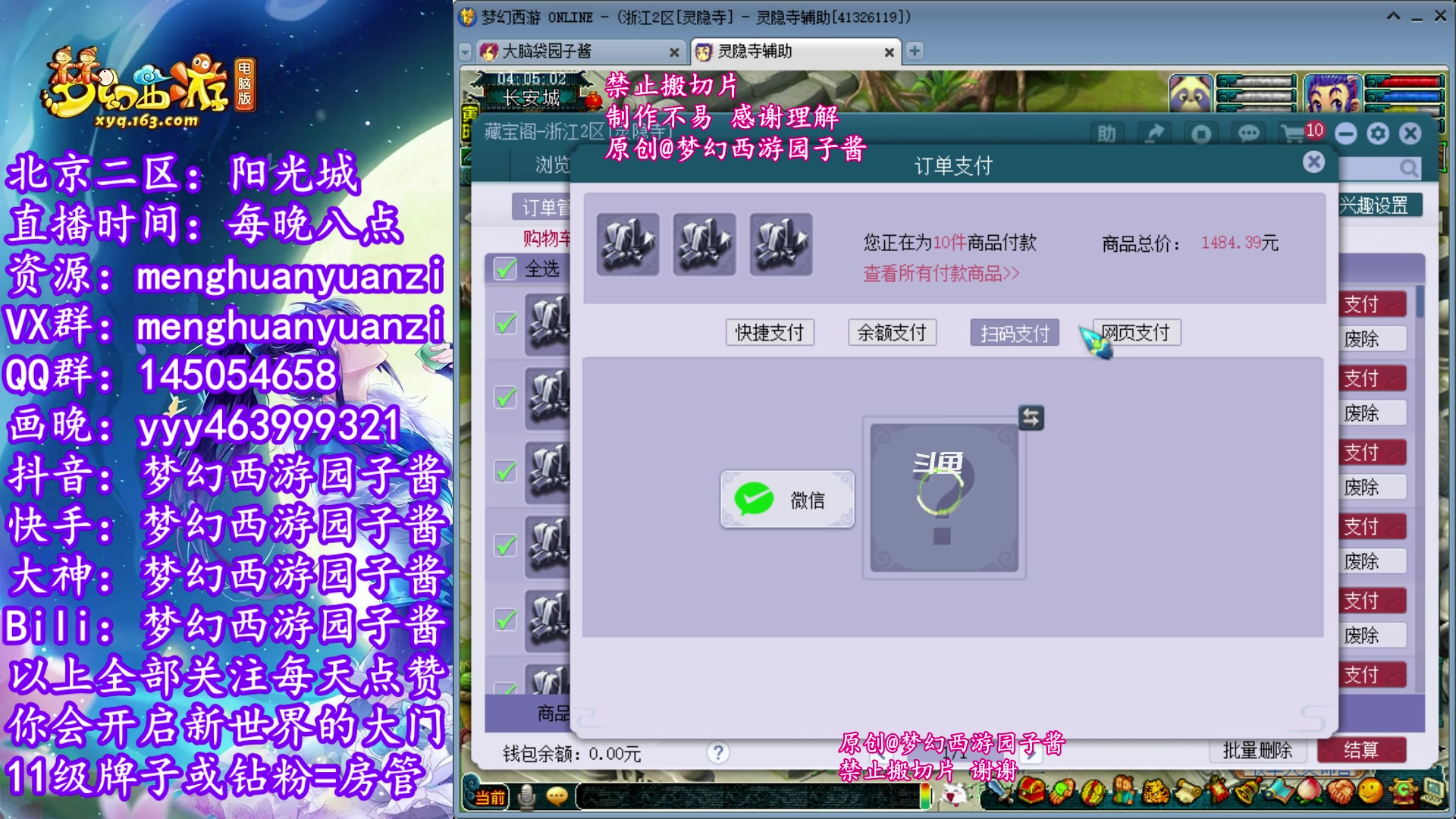Viewport: 1456px width, 819px height.
Task: Click the question mark help icon beside 钱包余额
Action: click(717, 752)
